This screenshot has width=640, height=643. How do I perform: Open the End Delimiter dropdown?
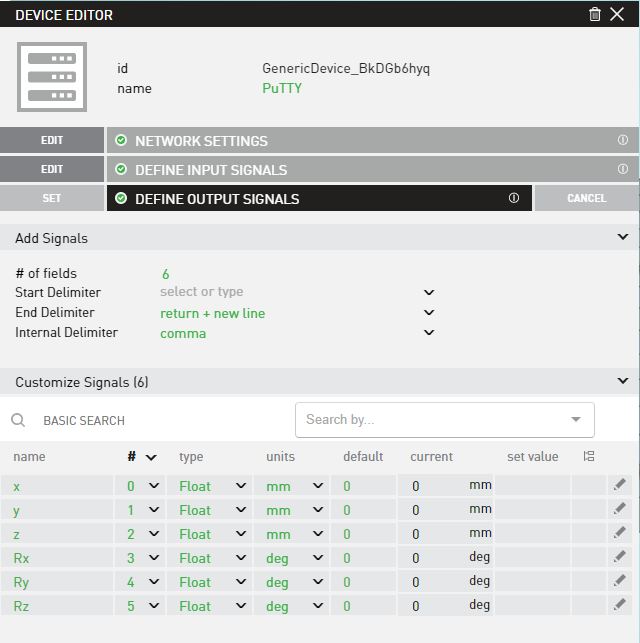point(429,312)
